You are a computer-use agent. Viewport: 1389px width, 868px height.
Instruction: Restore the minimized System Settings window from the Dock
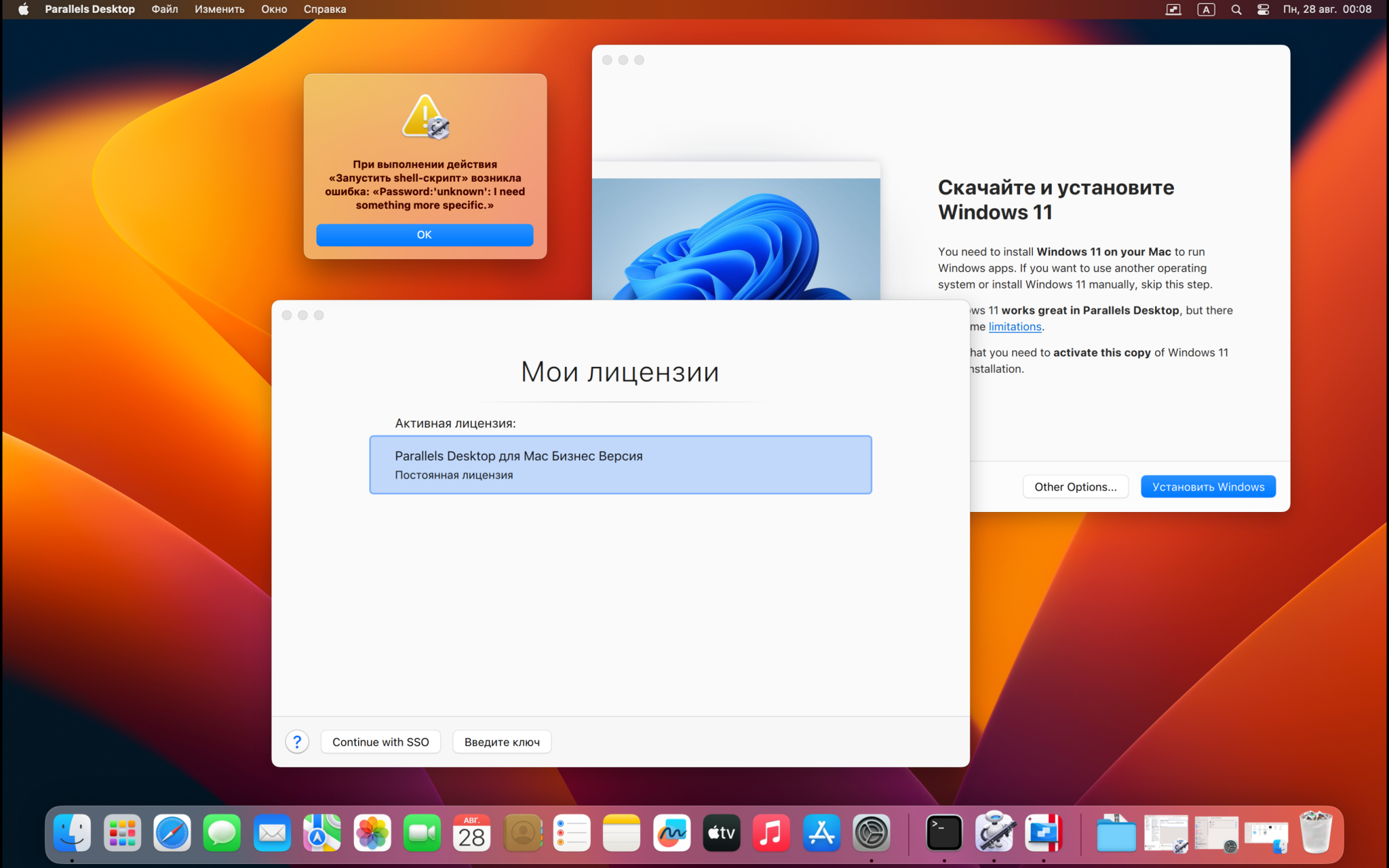[1216, 833]
